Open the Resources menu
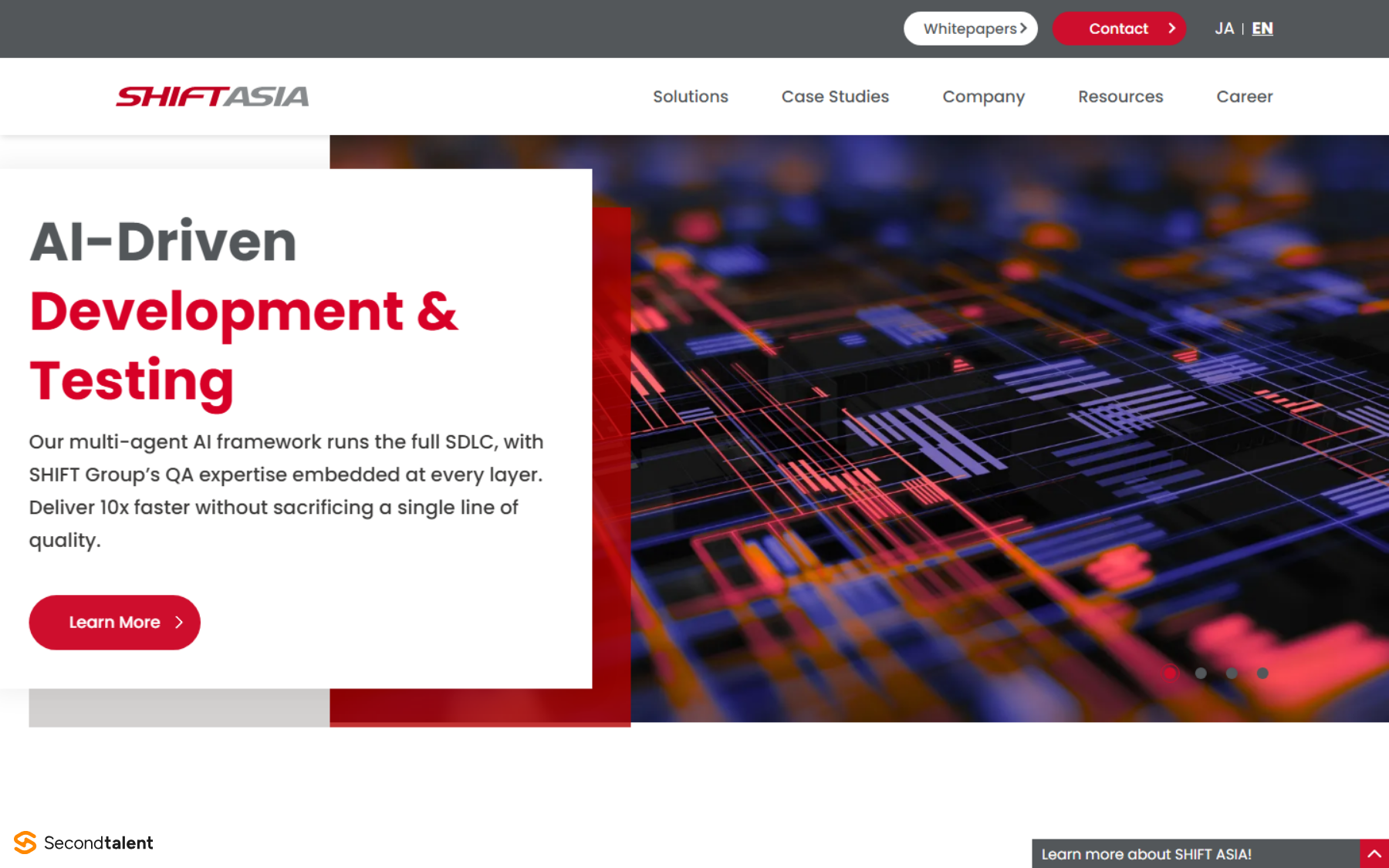 pos(1120,96)
